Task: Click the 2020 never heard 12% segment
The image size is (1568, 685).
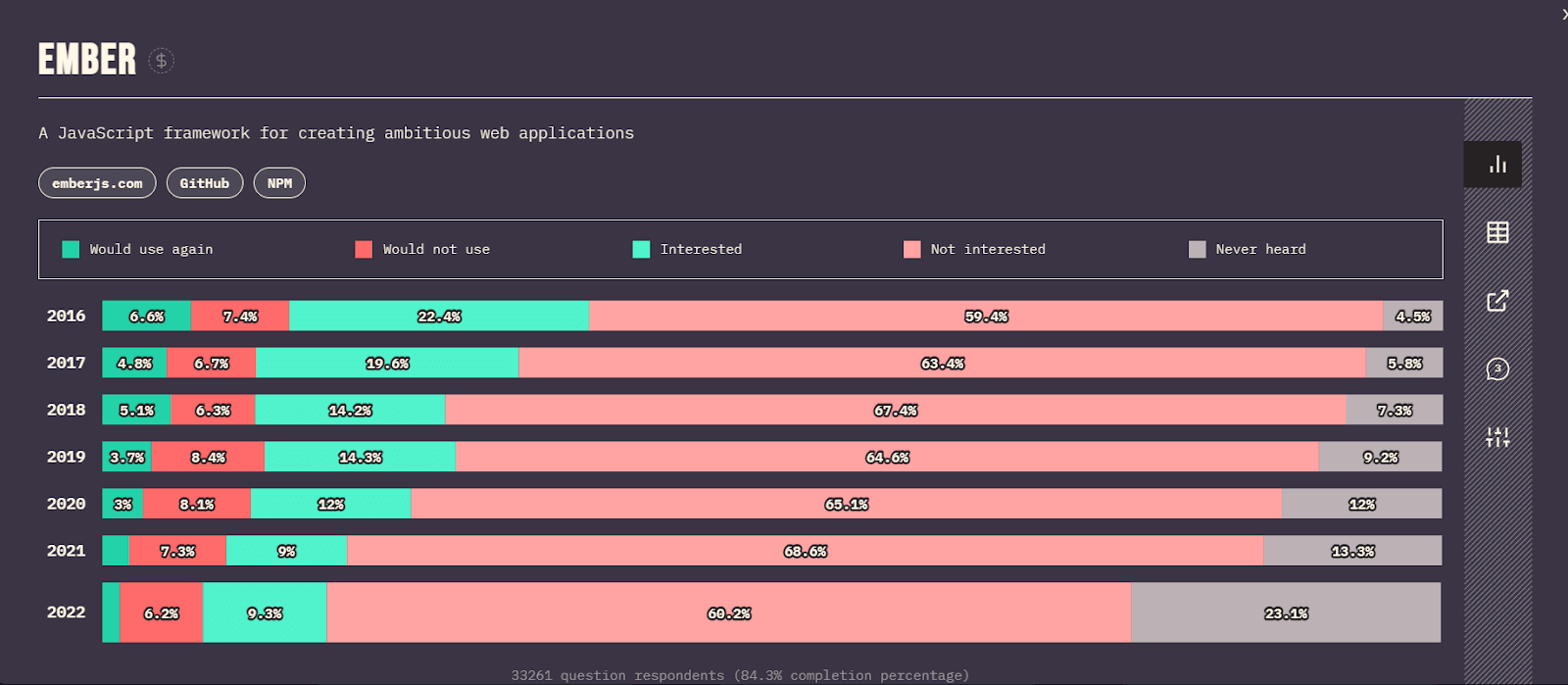Action: pyautogui.click(x=1361, y=505)
